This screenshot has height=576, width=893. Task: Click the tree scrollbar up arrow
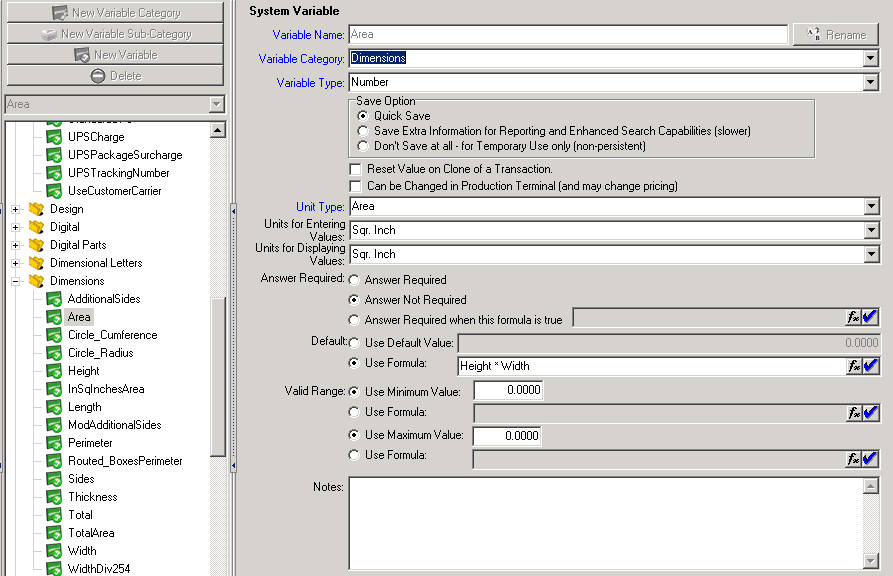218,130
